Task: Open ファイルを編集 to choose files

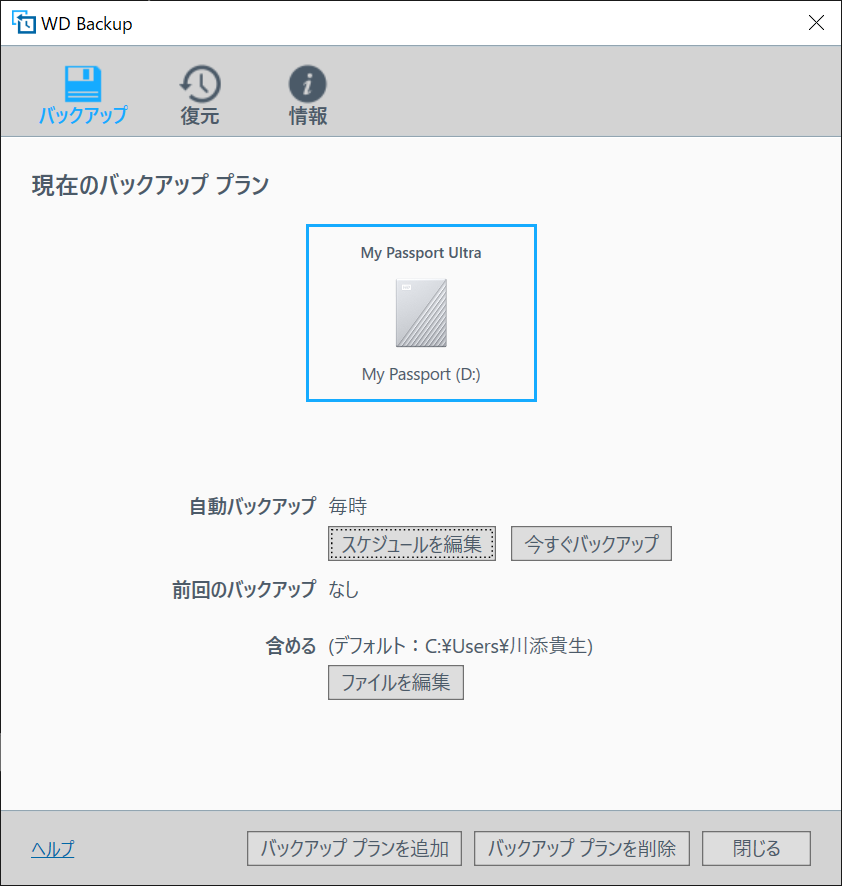Action: point(395,682)
